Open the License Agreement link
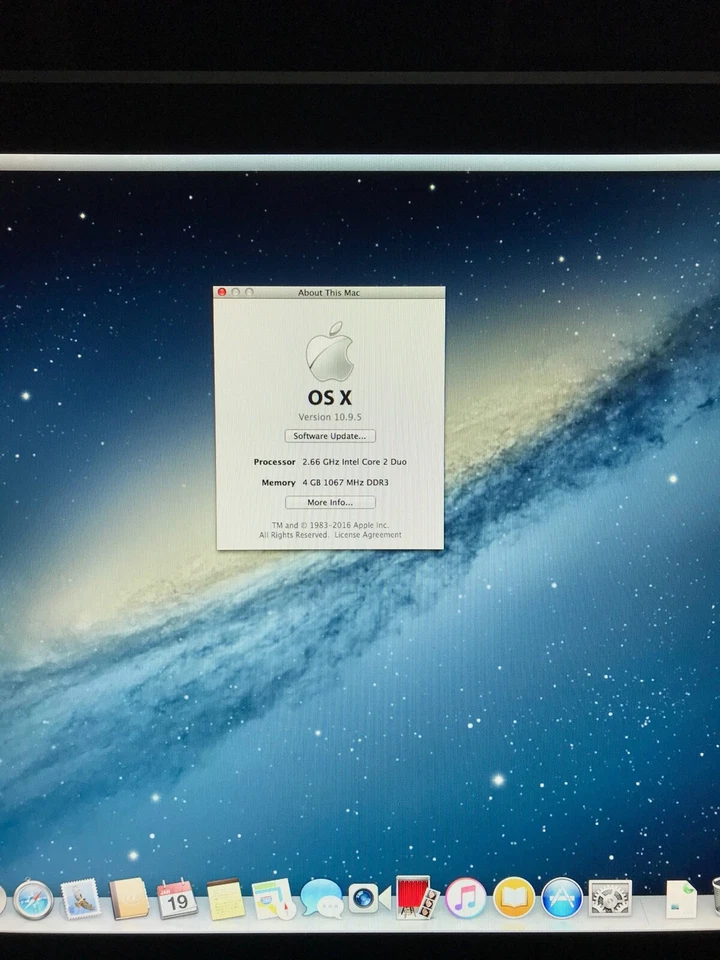Image resolution: width=720 pixels, height=960 pixels. click(x=368, y=534)
